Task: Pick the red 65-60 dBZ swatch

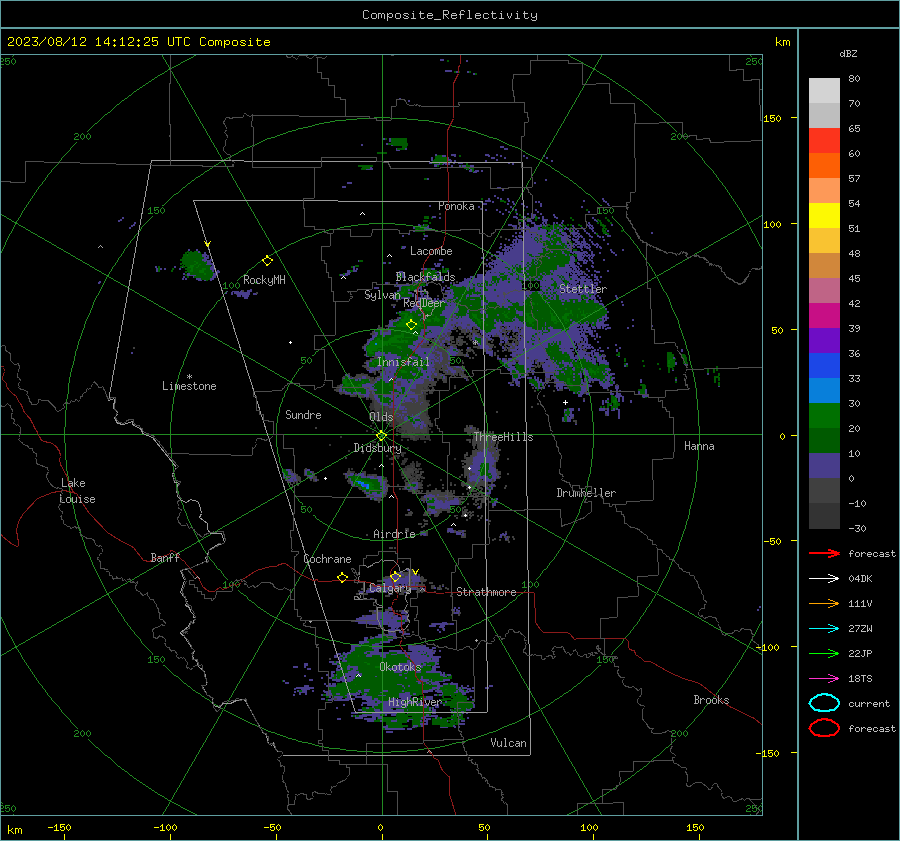Action: click(824, 141)
